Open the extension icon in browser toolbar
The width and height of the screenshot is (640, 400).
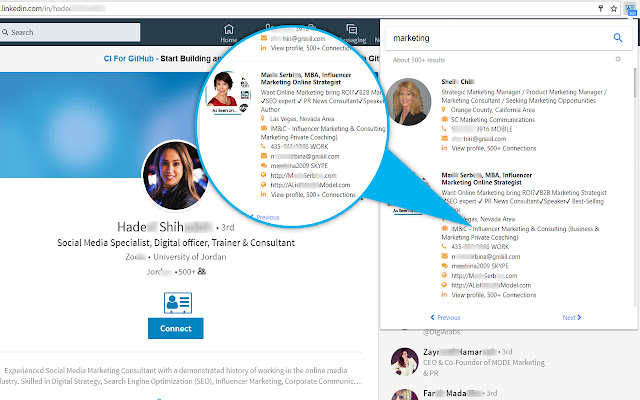631,9
